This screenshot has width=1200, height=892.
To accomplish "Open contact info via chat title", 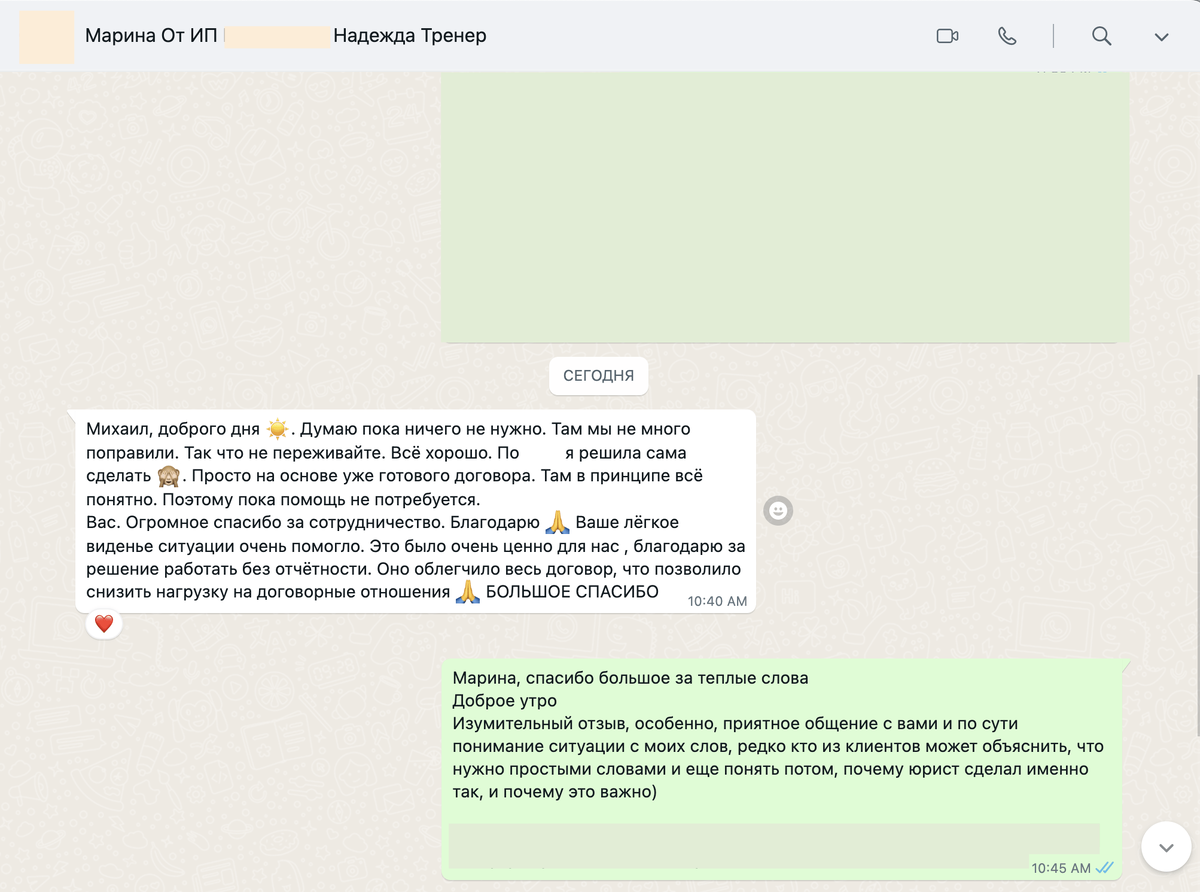I will tap(286, 36).
